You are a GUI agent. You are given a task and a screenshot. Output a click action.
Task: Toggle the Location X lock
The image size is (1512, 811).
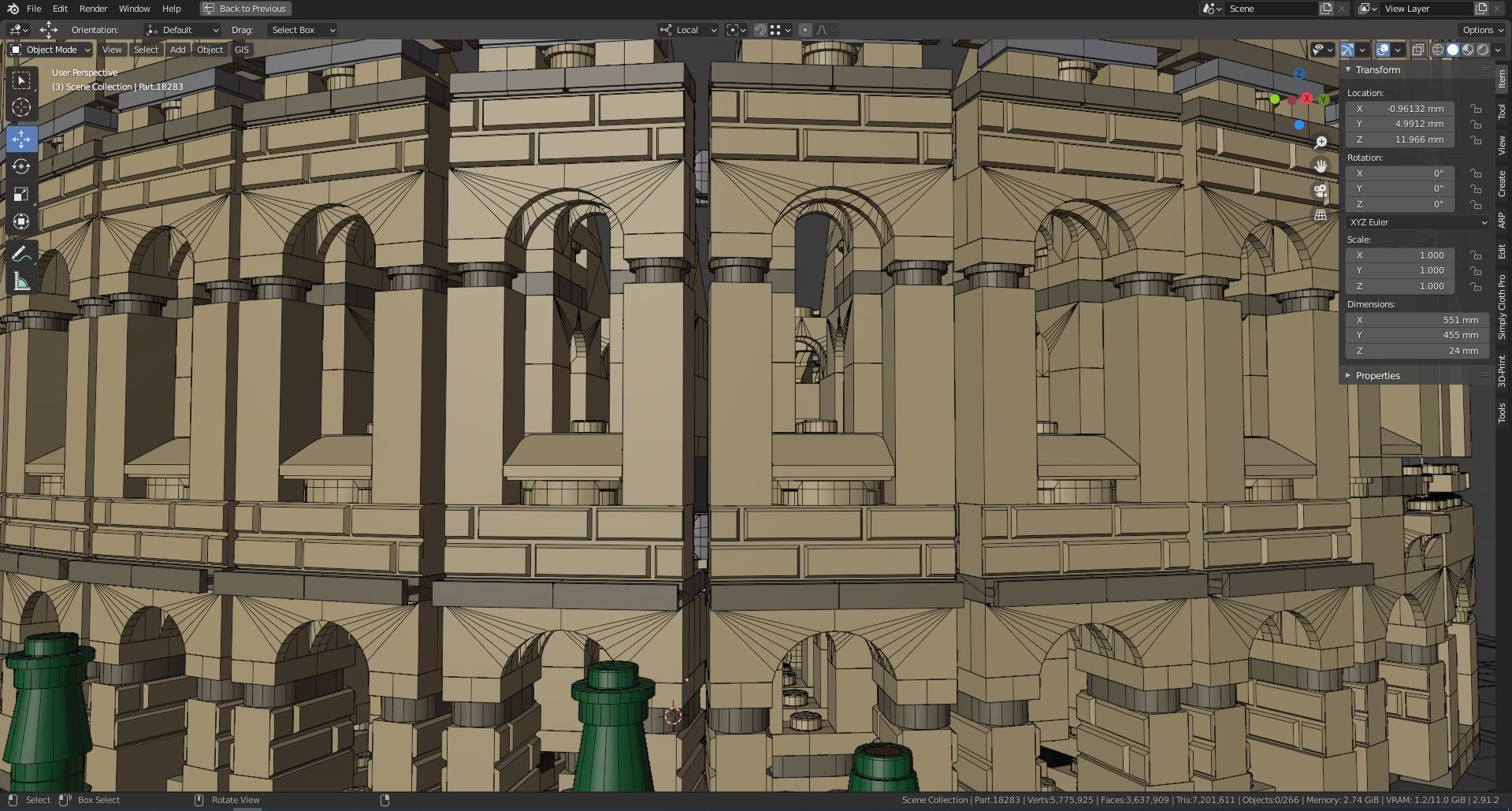pyautogui.click(x=1476, y=109)
